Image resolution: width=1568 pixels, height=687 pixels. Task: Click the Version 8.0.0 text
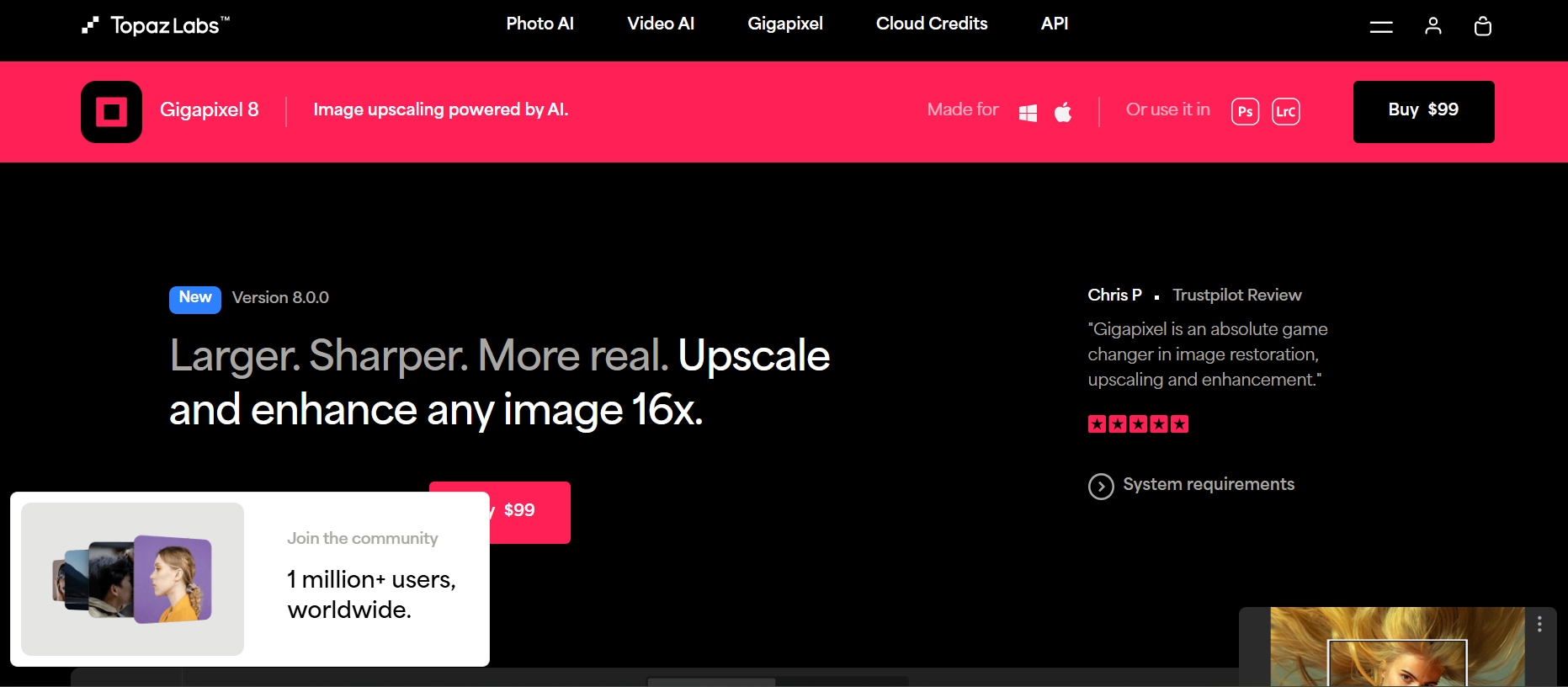pyautogui.click(x=280, y=297)
